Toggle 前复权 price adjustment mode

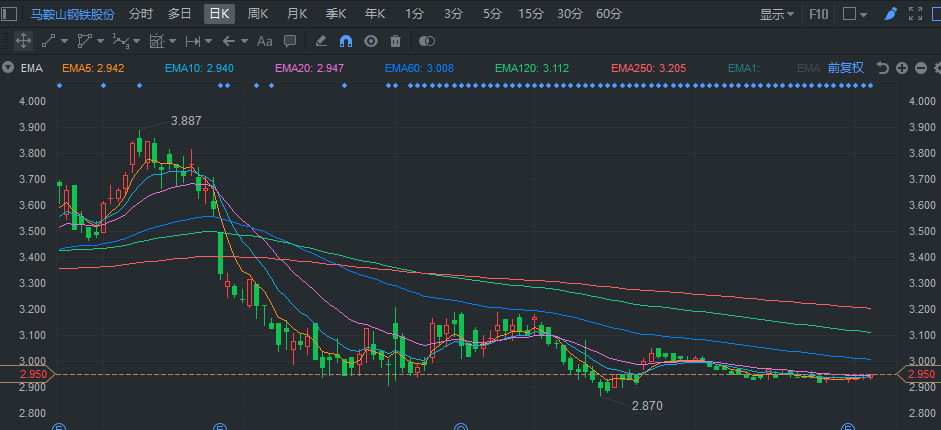coord(846,68)
